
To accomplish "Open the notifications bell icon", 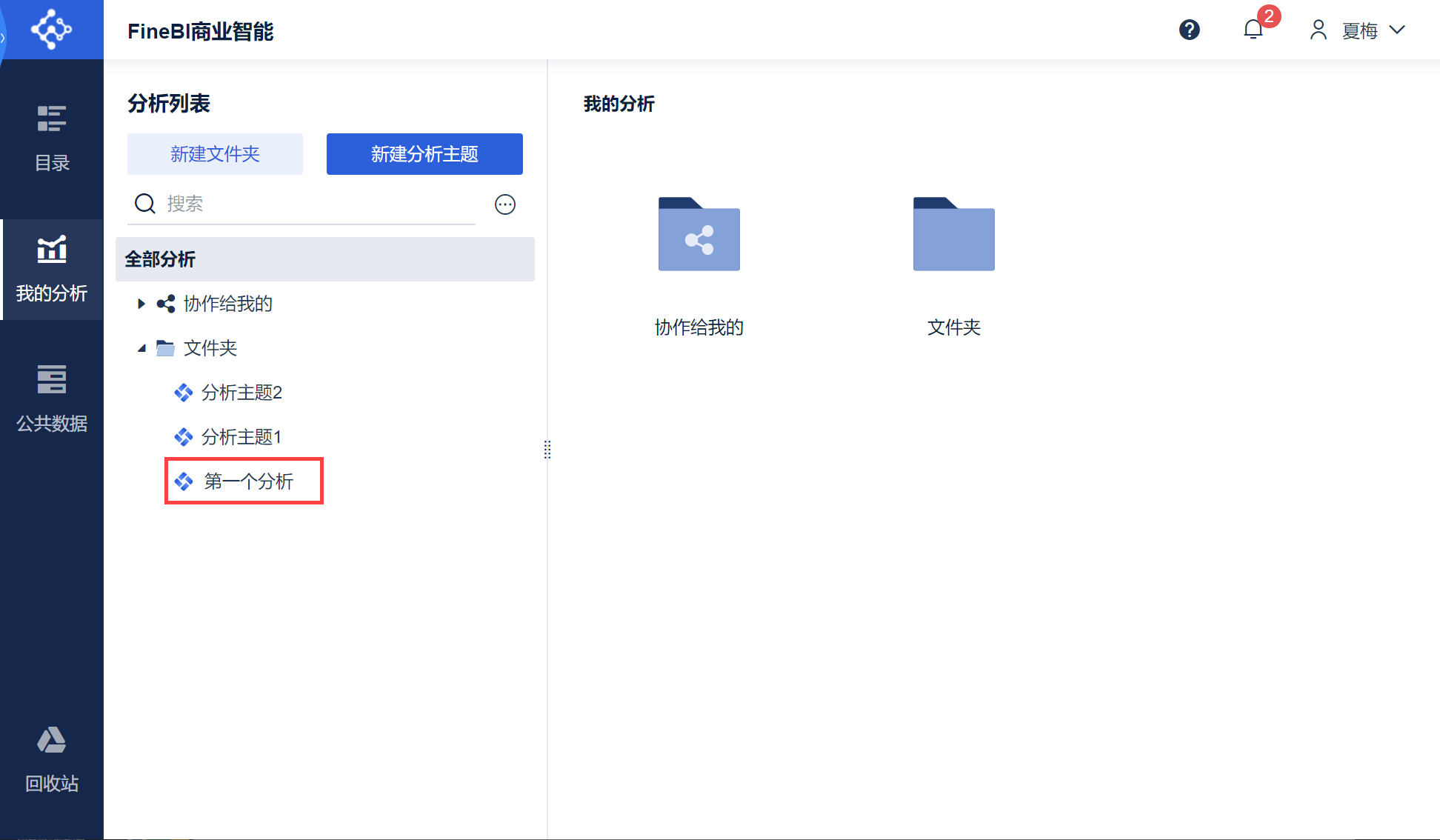I will [x=1253, y=30].
